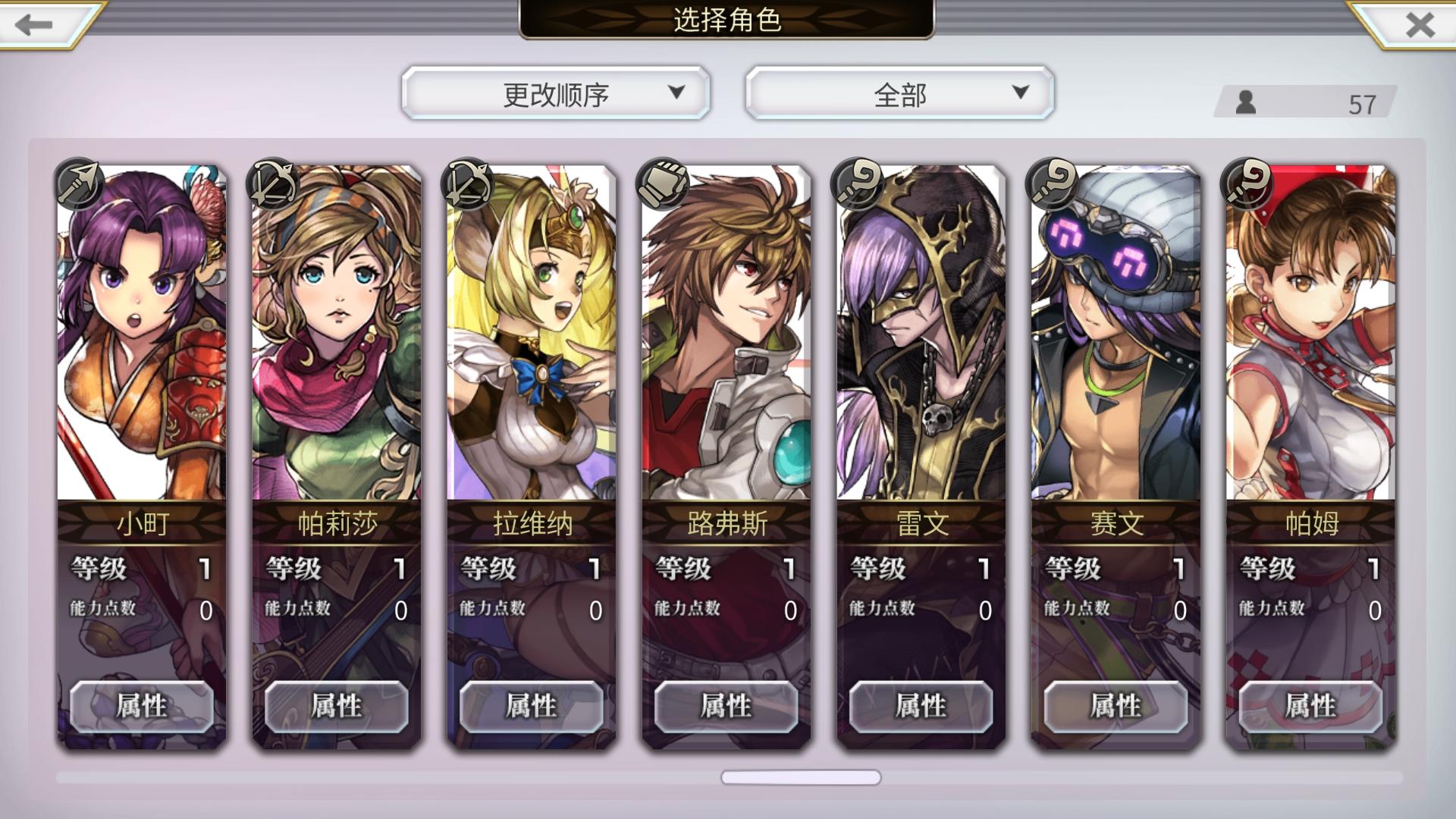
Task: Expand the arrow beside 全部
Action: (1021, 93)
